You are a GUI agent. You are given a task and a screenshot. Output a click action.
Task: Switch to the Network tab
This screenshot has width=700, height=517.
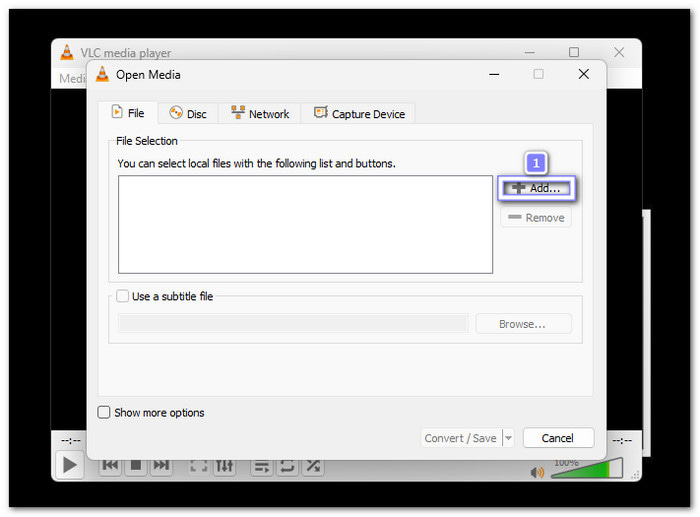(260, 113)
